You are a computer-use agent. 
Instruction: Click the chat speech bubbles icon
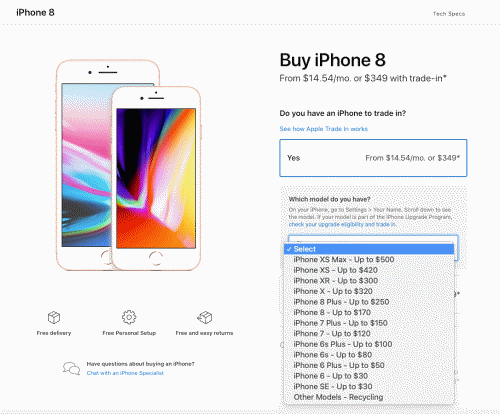[x=71, y=368]
